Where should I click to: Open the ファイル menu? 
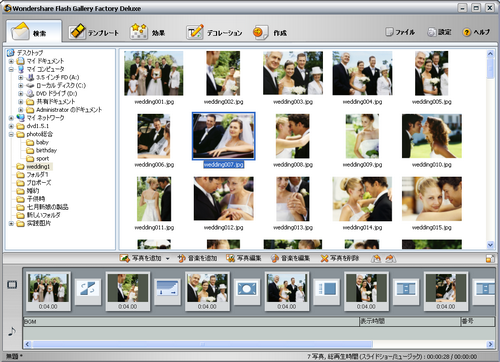(x=400, y=32)
